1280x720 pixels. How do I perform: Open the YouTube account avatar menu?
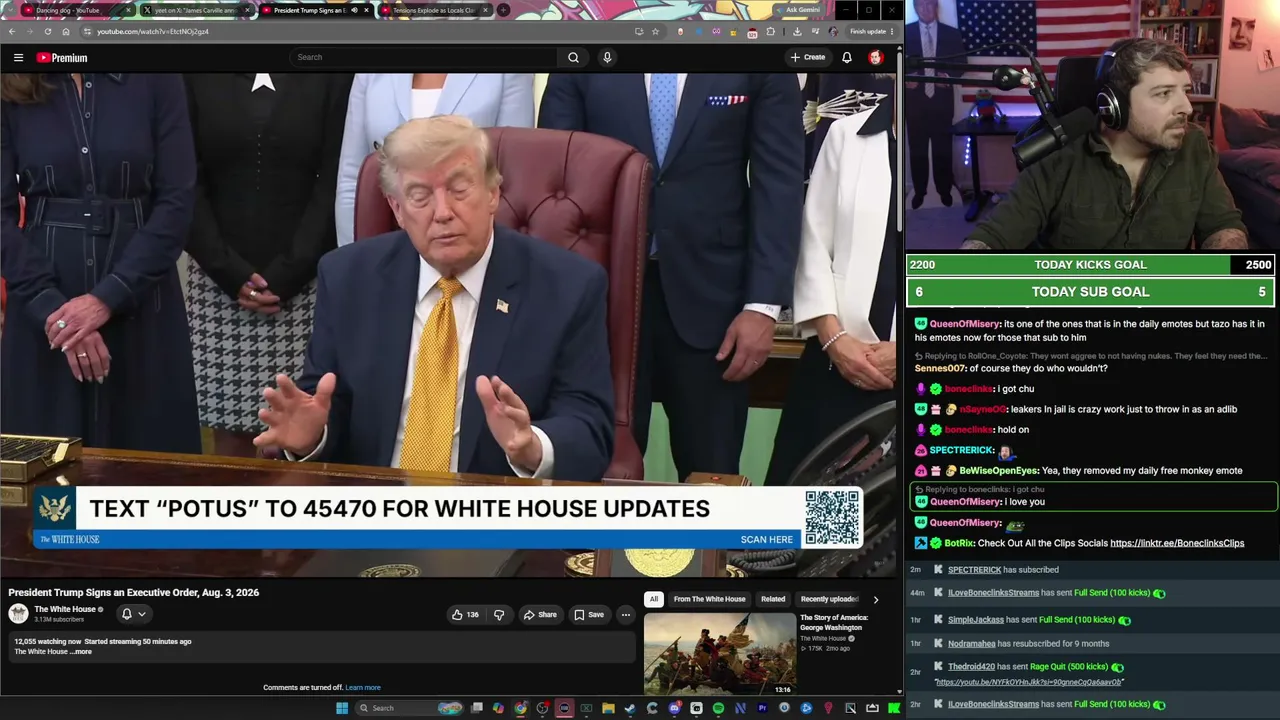coord(876,57)
